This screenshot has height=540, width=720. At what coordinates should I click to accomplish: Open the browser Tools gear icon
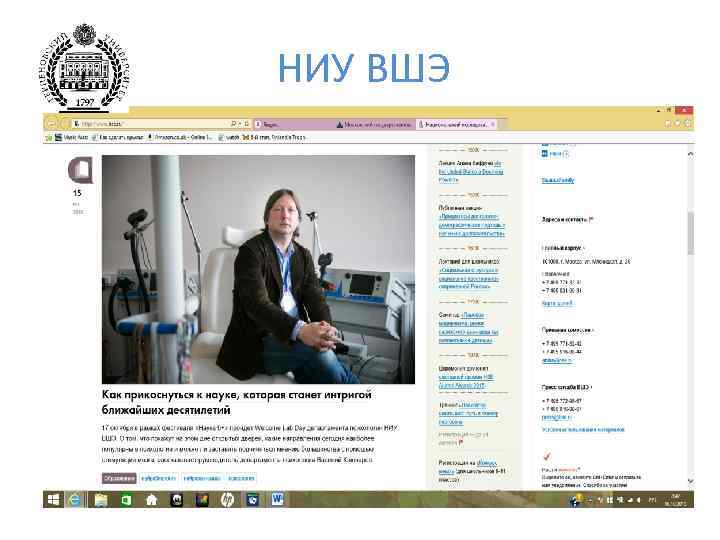687,124
